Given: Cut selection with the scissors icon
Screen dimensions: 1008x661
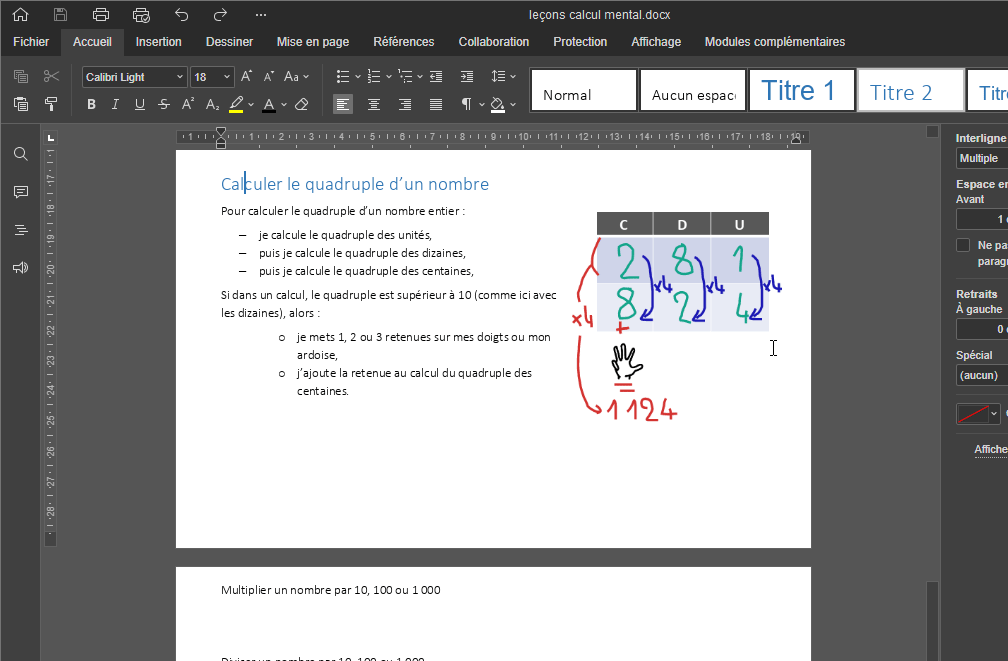Looking at the screenshot, I should pyautogui.click(x=51, y=77).
